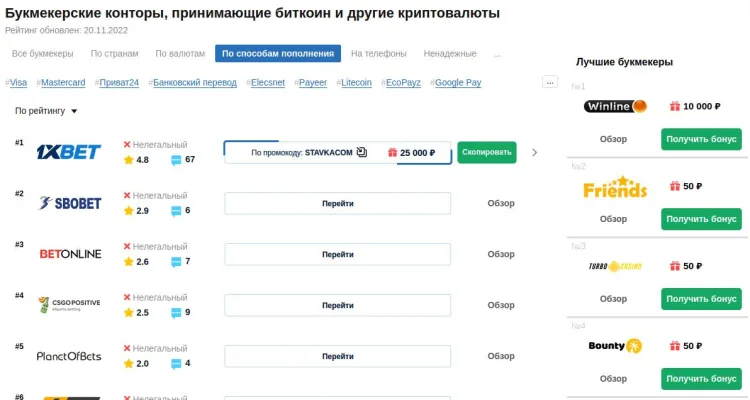Filter by the #Приват24 tag
The width and height of the screenshot is (750, 400).
click(x=117, y=82)
